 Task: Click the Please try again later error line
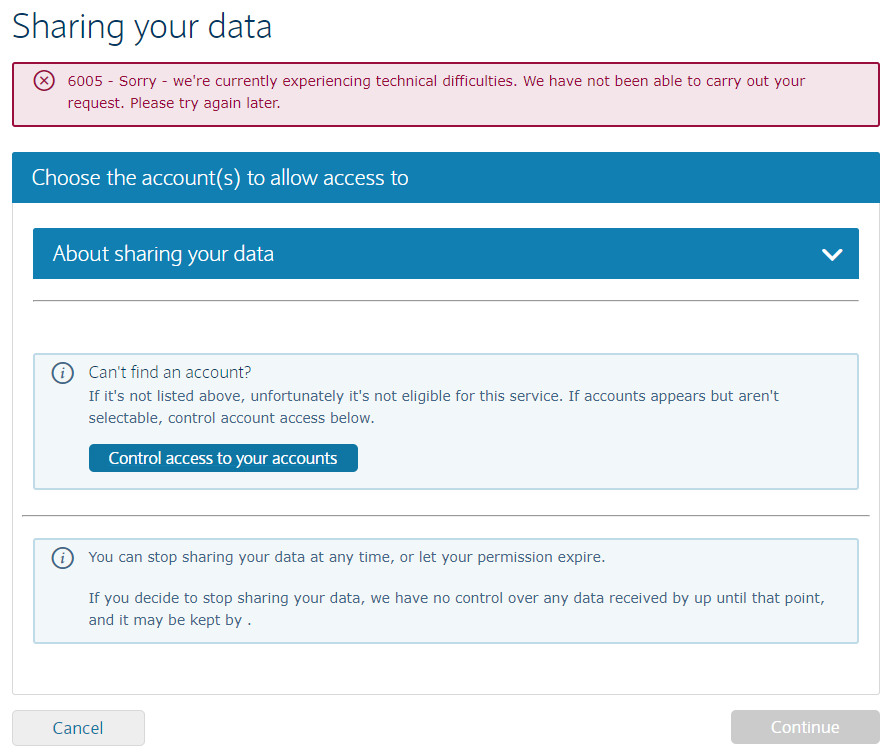(x=174, y=103)
